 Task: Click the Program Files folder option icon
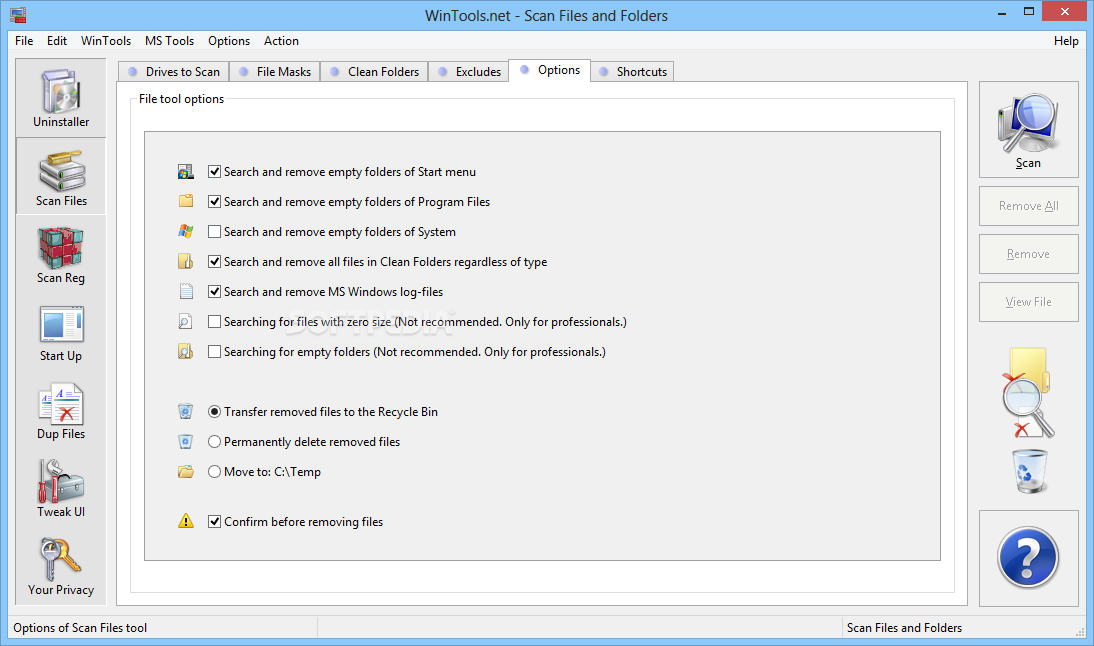tap(186, 202)
